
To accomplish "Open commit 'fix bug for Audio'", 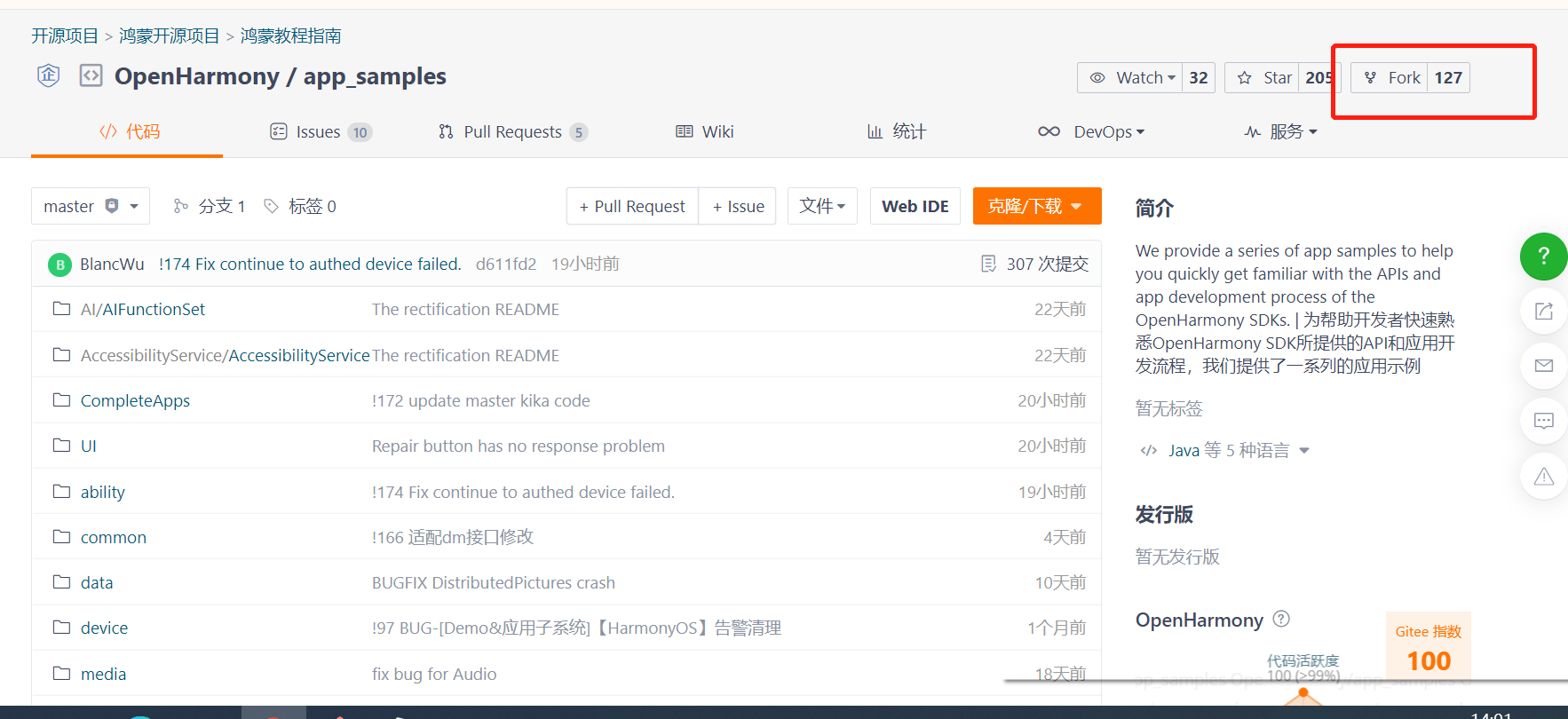I will tap(434, 674).
